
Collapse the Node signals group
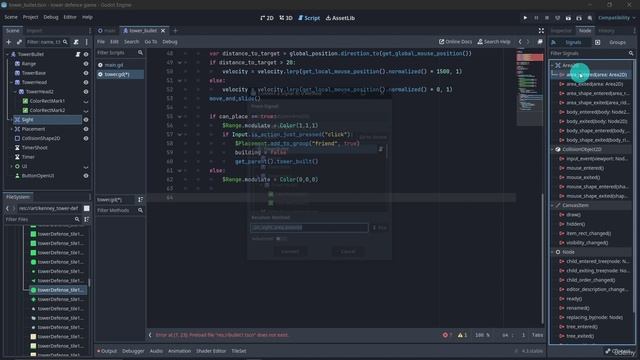(552, 252)
